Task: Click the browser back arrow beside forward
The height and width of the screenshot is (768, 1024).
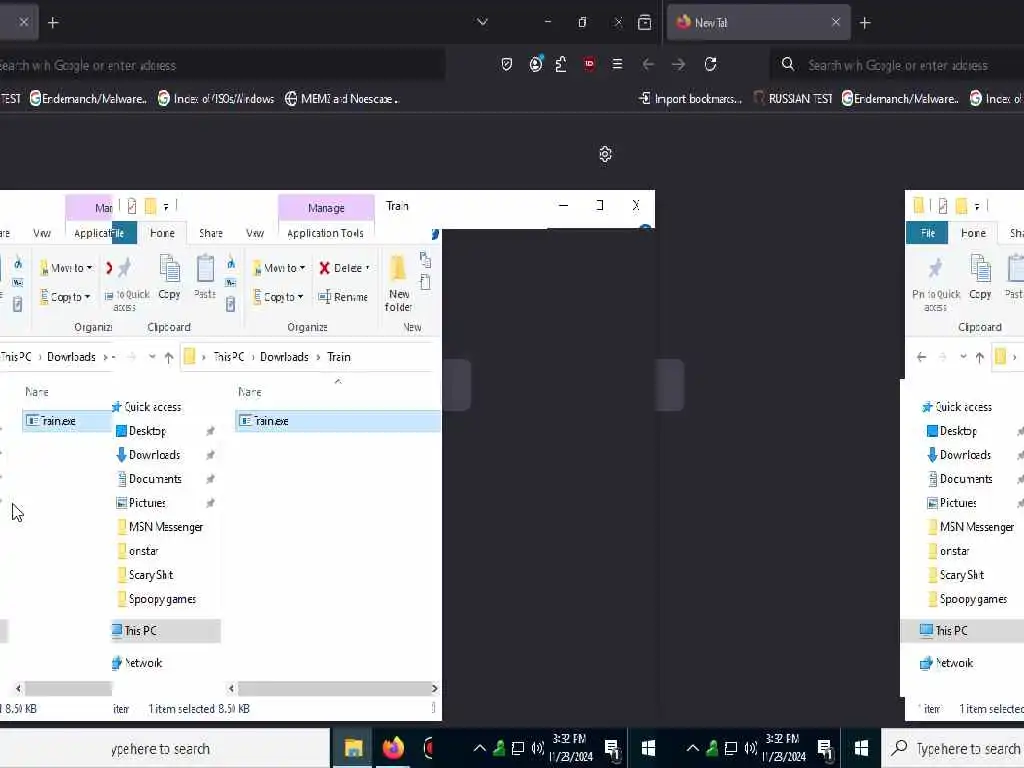Action: point(648,64)
